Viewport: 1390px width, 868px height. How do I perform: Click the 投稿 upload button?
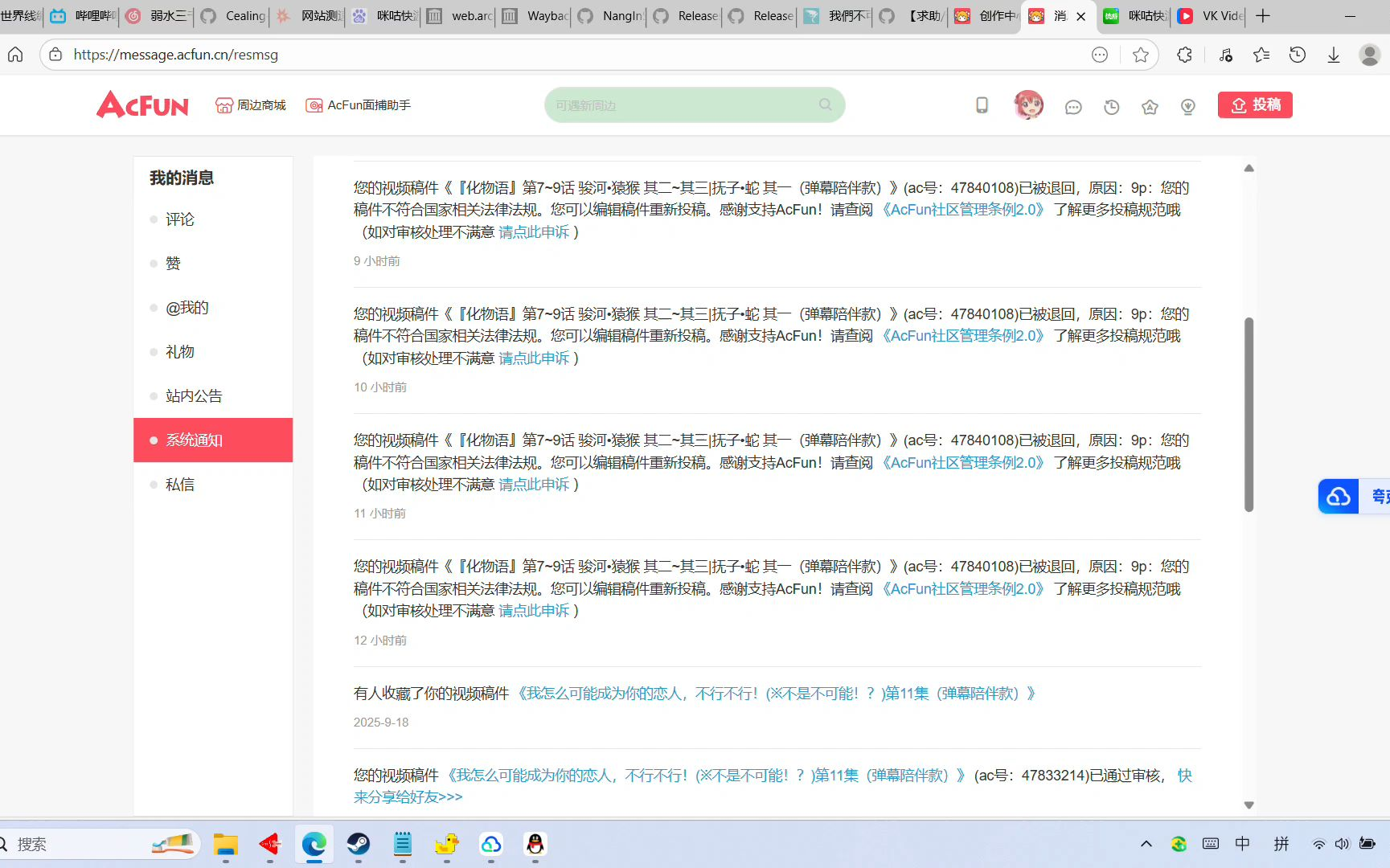(1255, 105)
